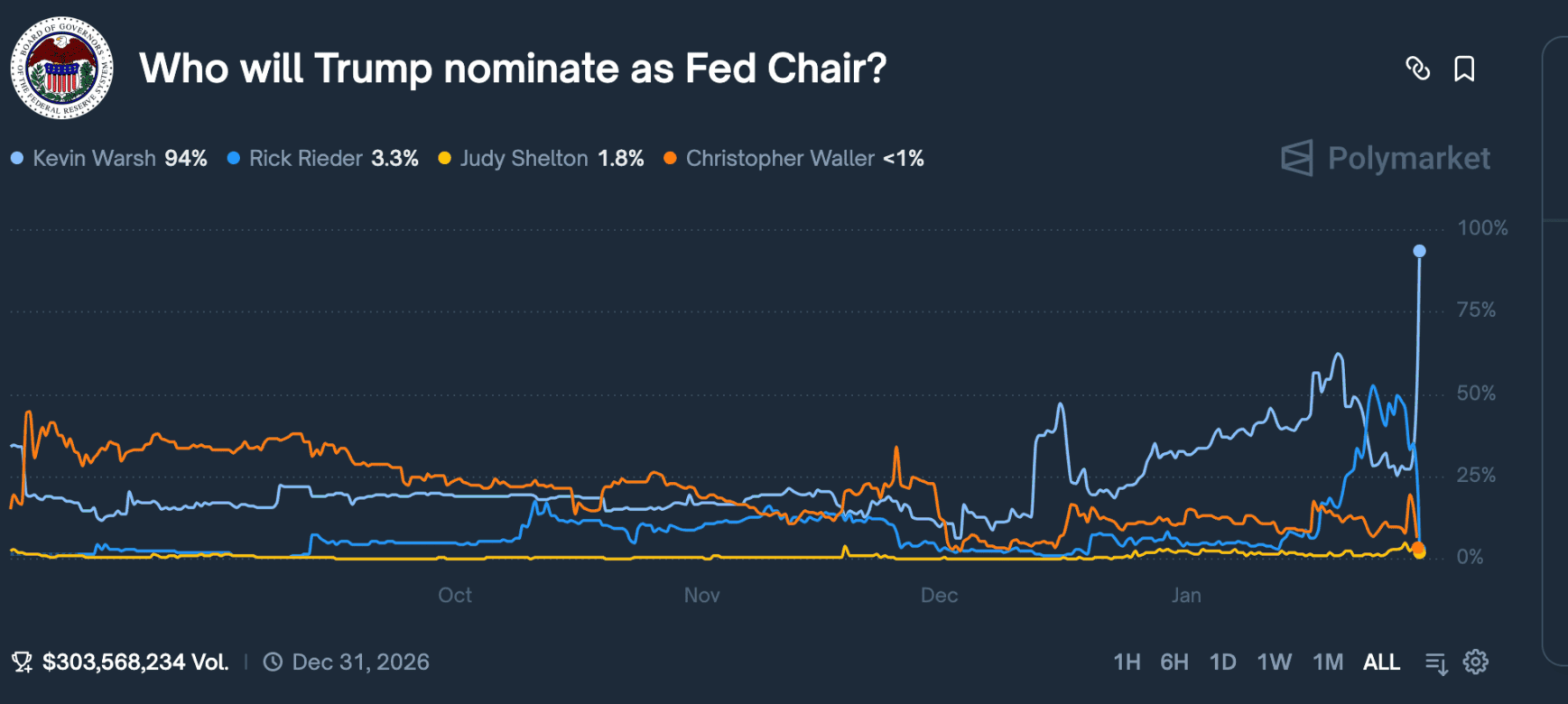Select the ALL time range
Screen dimensions: 1568x704
pyautogui.click(x=1381, y=662)
